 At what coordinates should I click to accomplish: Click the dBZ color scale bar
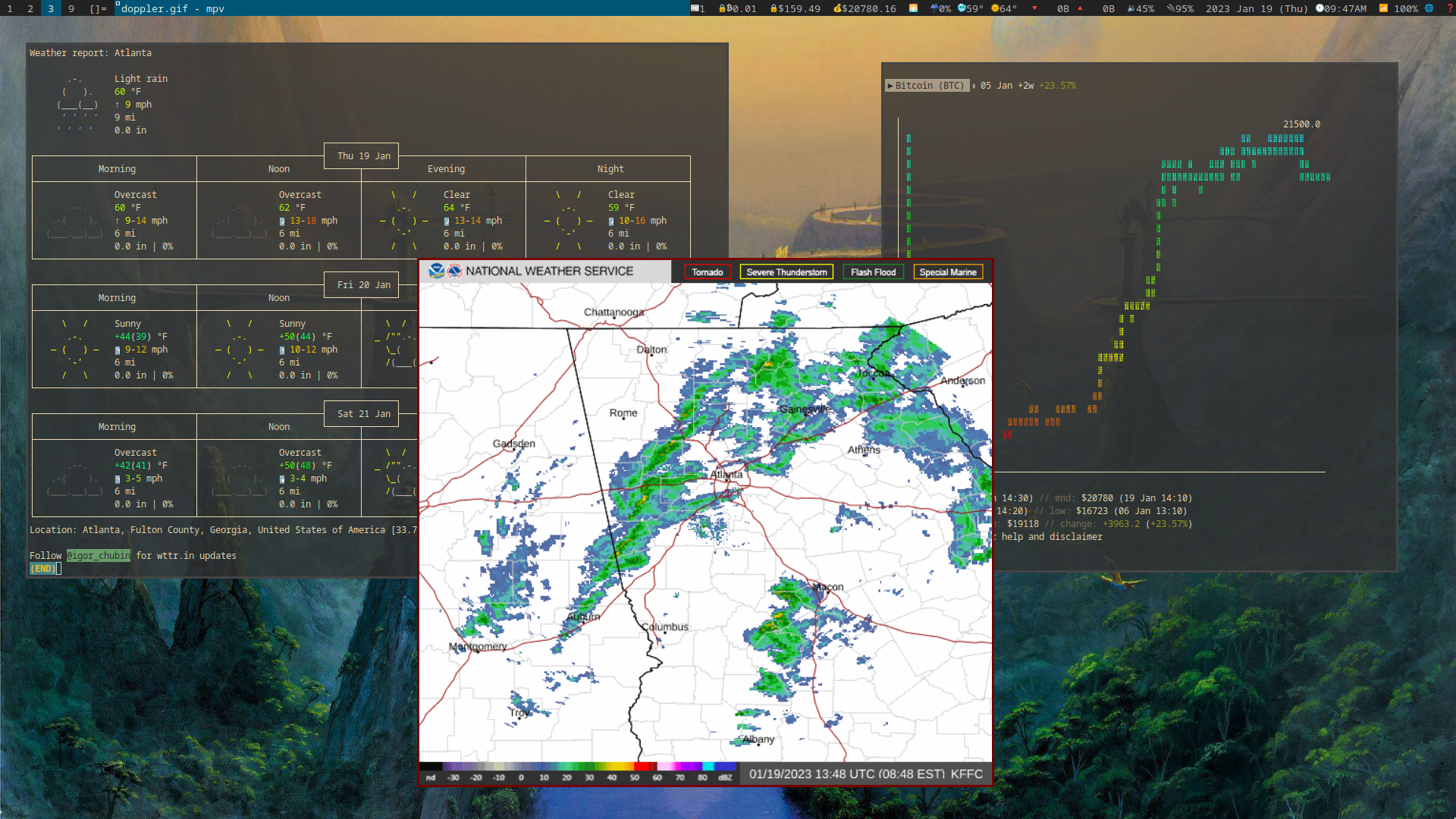pos(578,767)
